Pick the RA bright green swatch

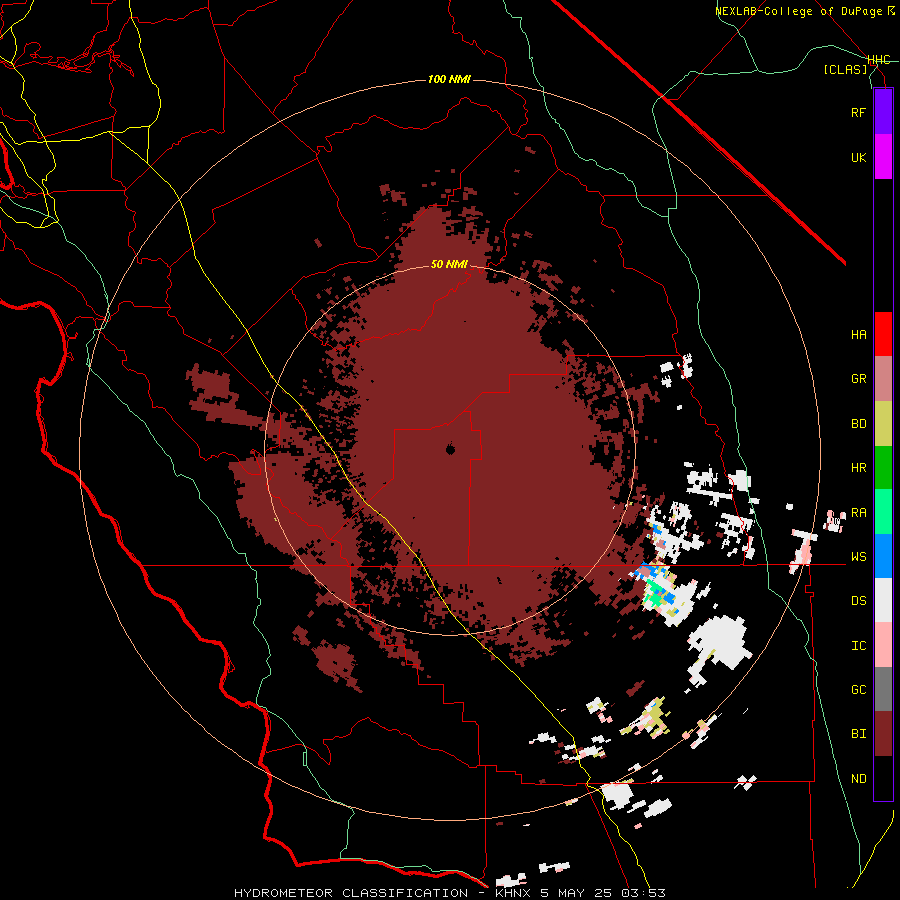pos(883,512)
